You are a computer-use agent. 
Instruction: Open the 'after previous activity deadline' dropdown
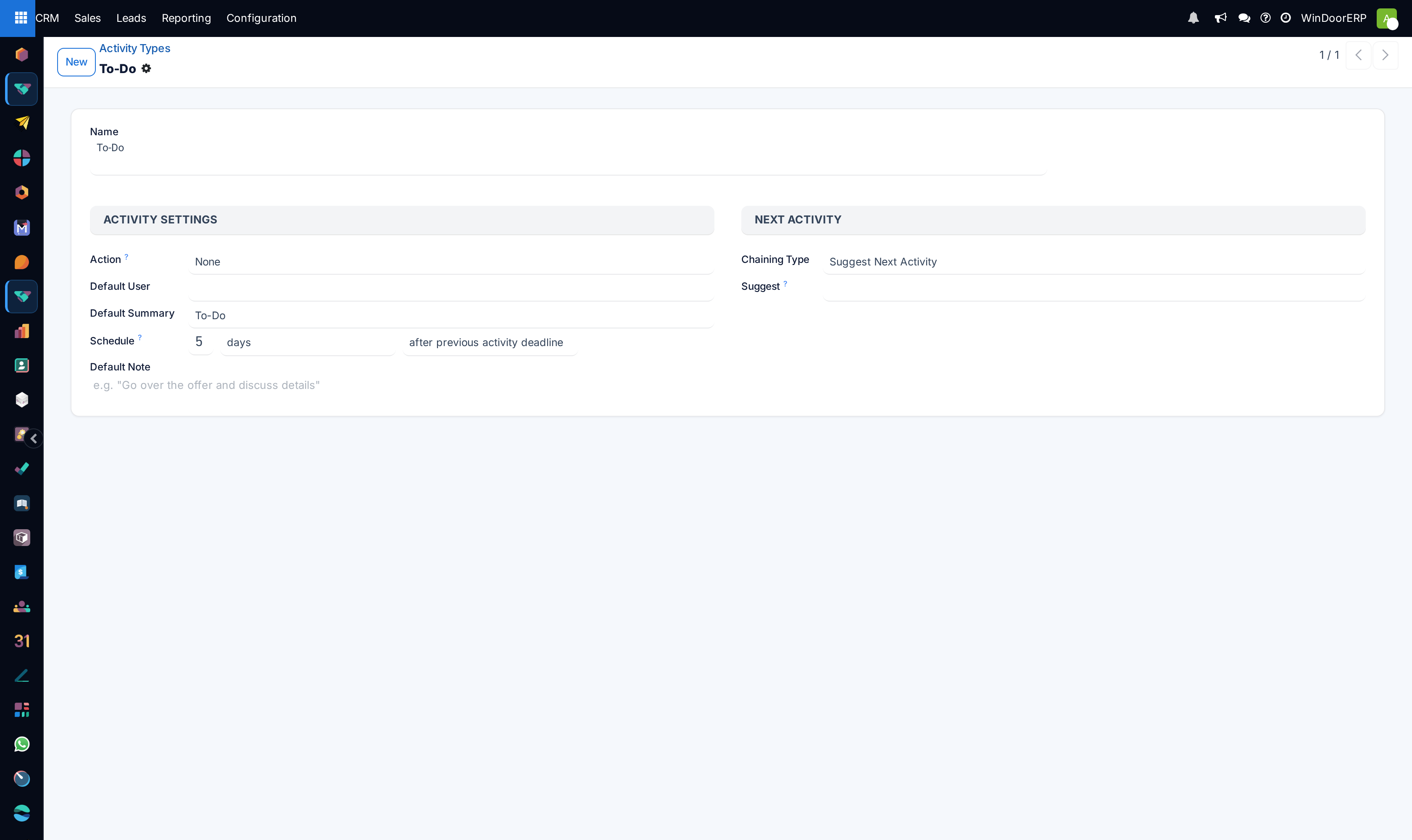[x=490, y=342]
